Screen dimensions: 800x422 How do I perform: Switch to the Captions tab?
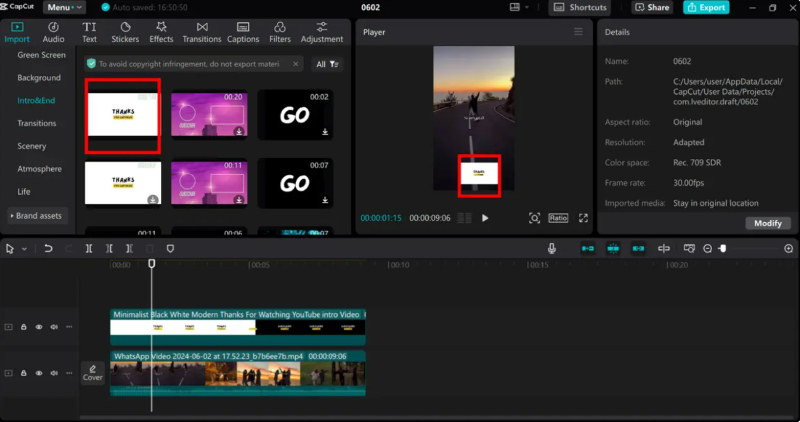pos(242,31)
